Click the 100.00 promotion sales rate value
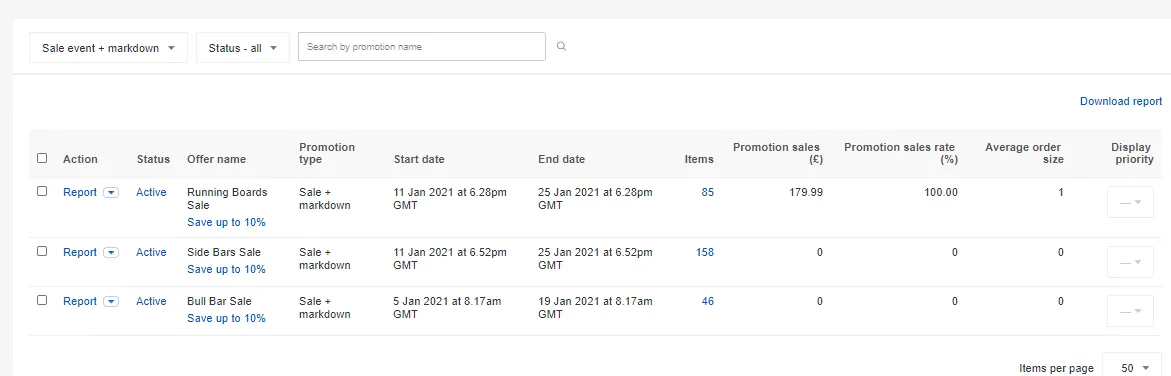 [x=940, y=192]
